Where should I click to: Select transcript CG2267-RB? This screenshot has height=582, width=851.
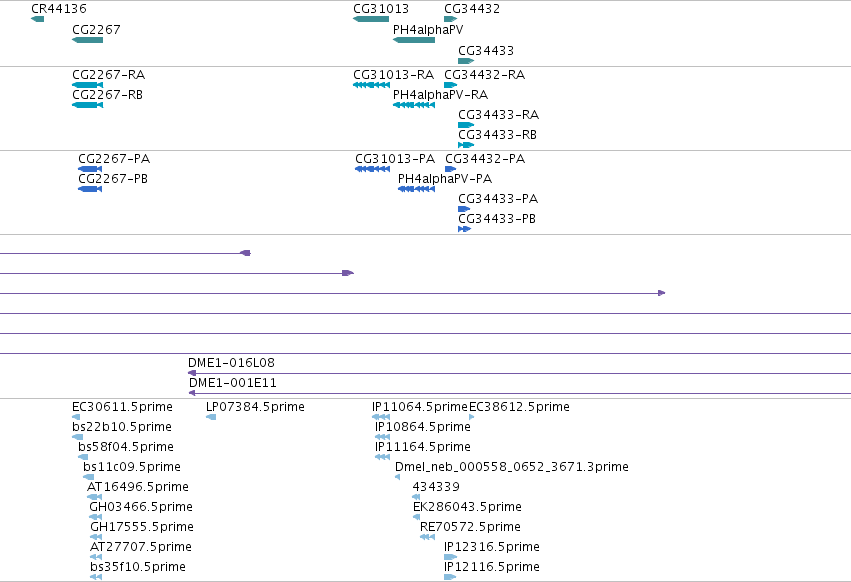pyautogui.click(x=87, y=105)
